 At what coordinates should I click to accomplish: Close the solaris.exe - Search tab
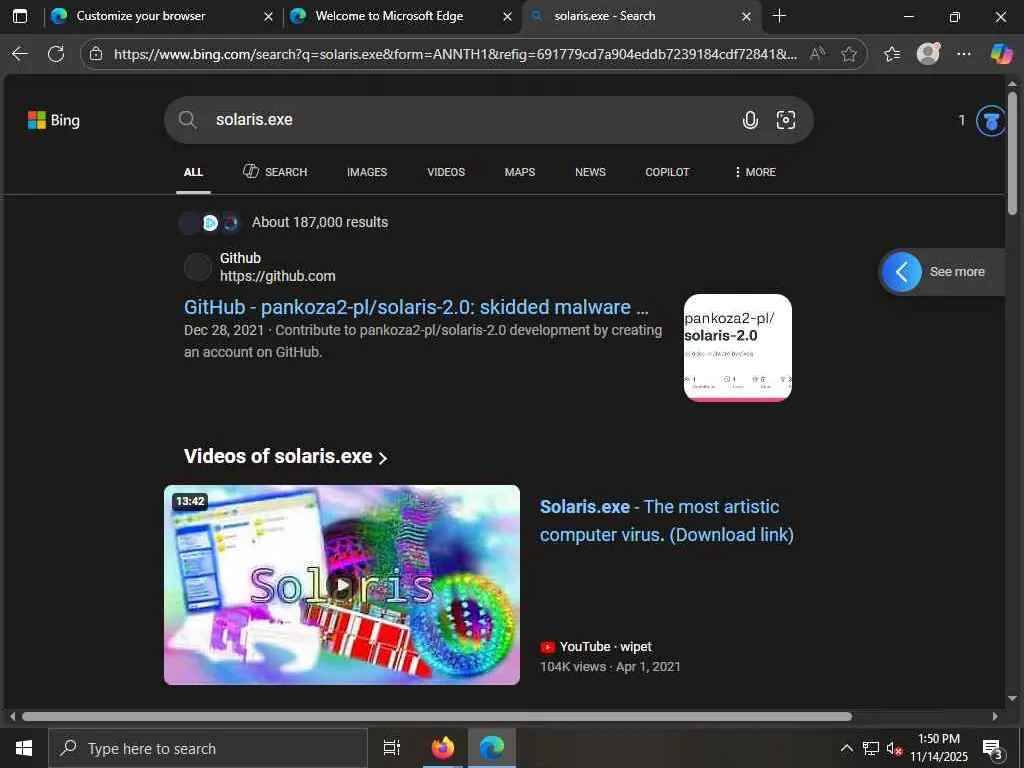pyautogui.click(x=746, y=17)
